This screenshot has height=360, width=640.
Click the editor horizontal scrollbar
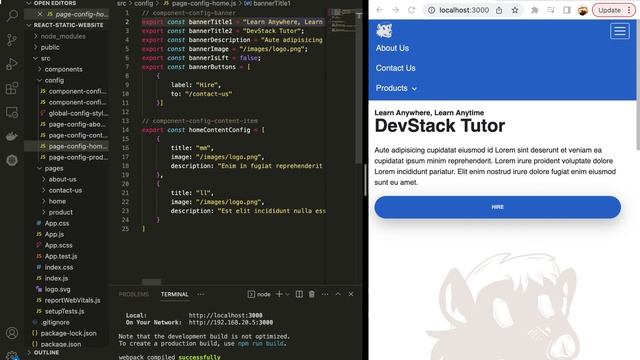151,282
